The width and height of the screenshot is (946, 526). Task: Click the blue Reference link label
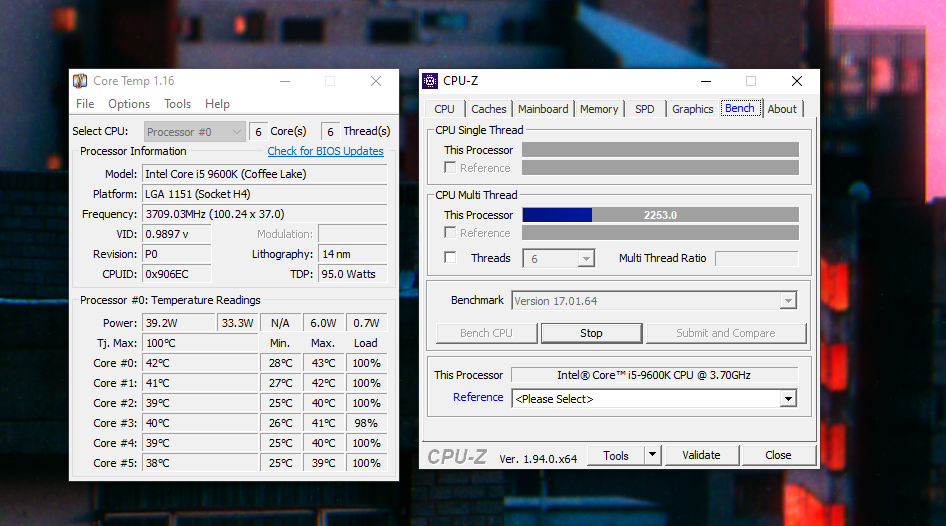478,397
